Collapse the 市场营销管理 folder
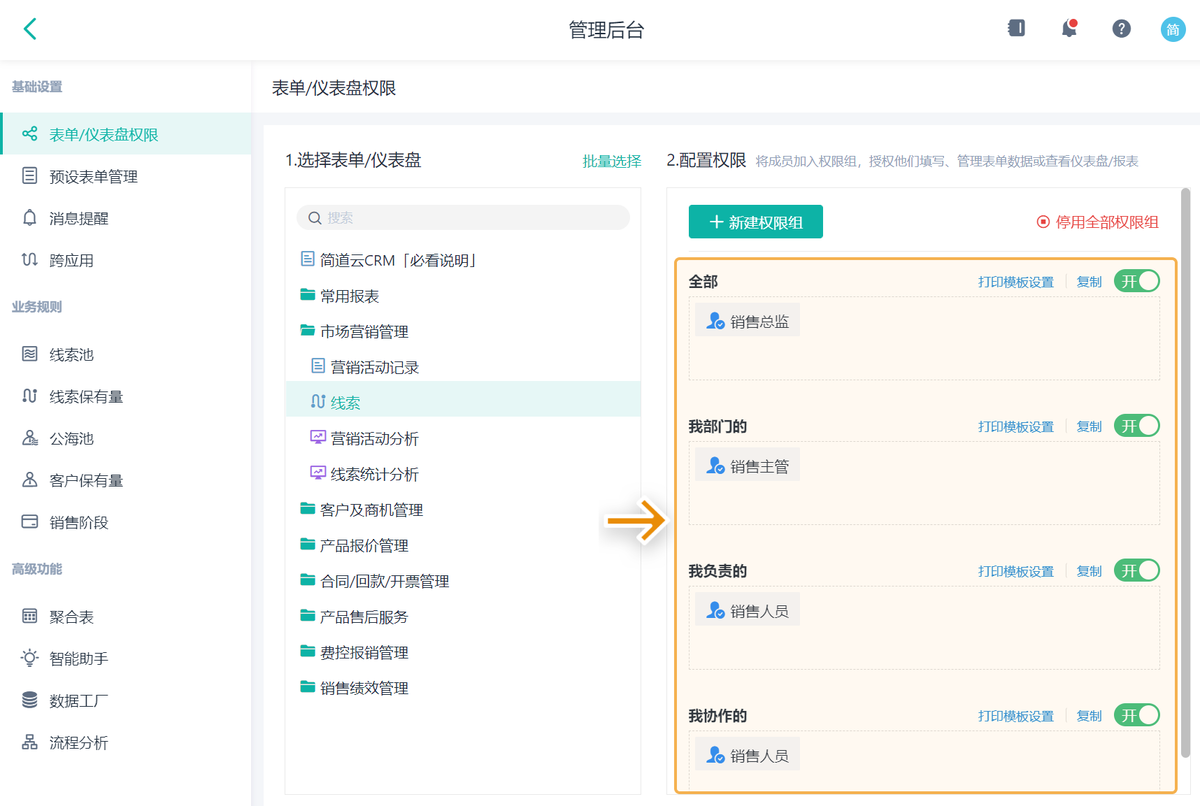Screen dimensions: 1200x806 point(364,332)
